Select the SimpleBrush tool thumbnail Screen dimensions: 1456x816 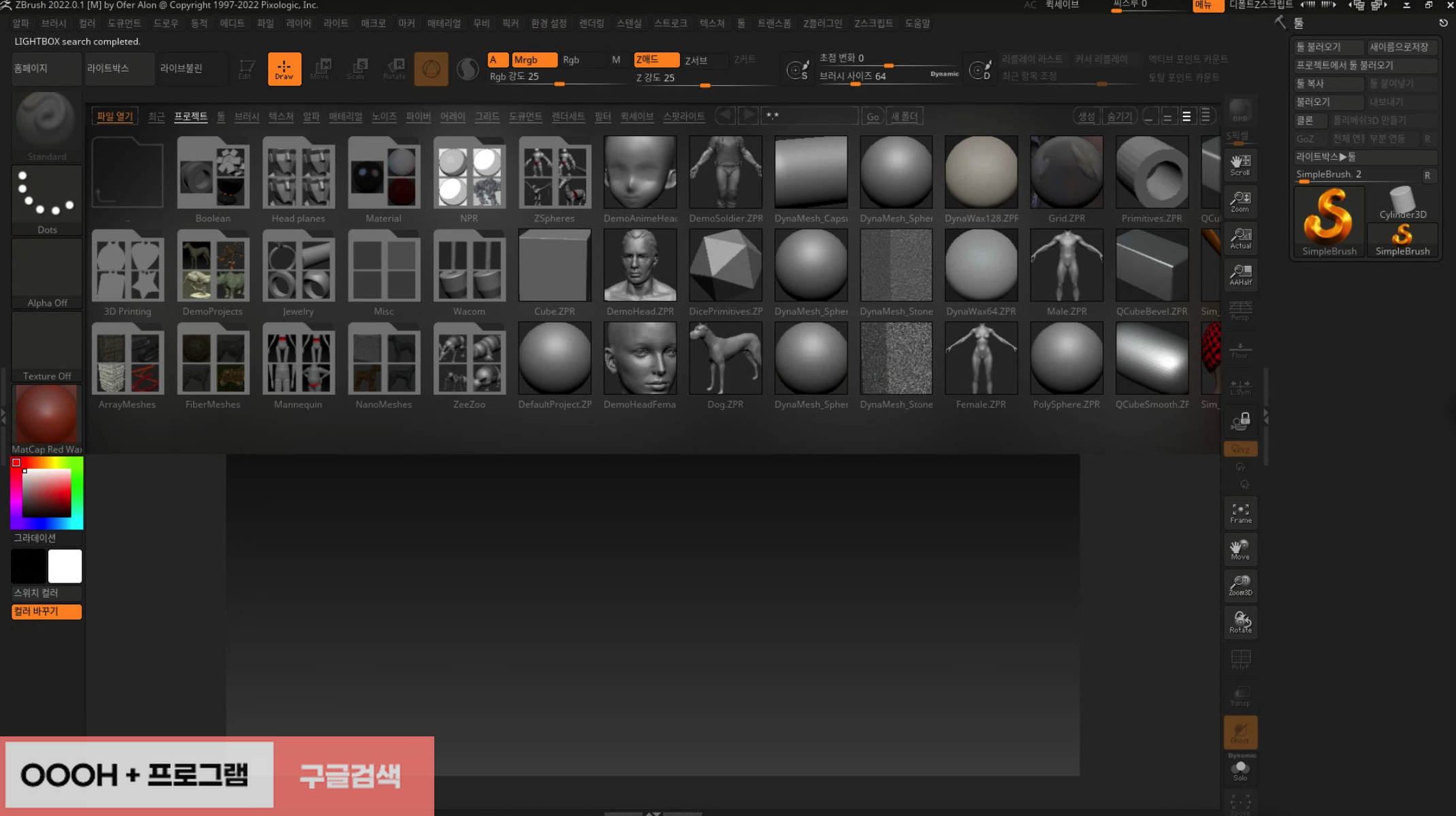pyautogui.click(x=1329, y=222)
